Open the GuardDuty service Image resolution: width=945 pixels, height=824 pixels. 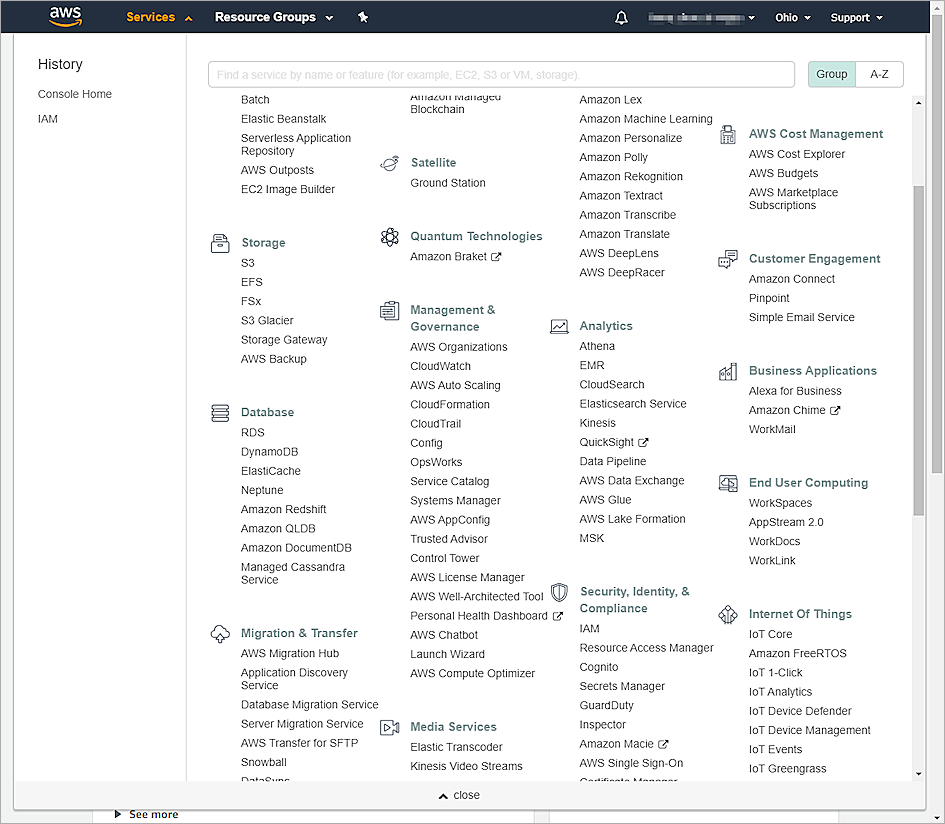[x=606, y=705]
